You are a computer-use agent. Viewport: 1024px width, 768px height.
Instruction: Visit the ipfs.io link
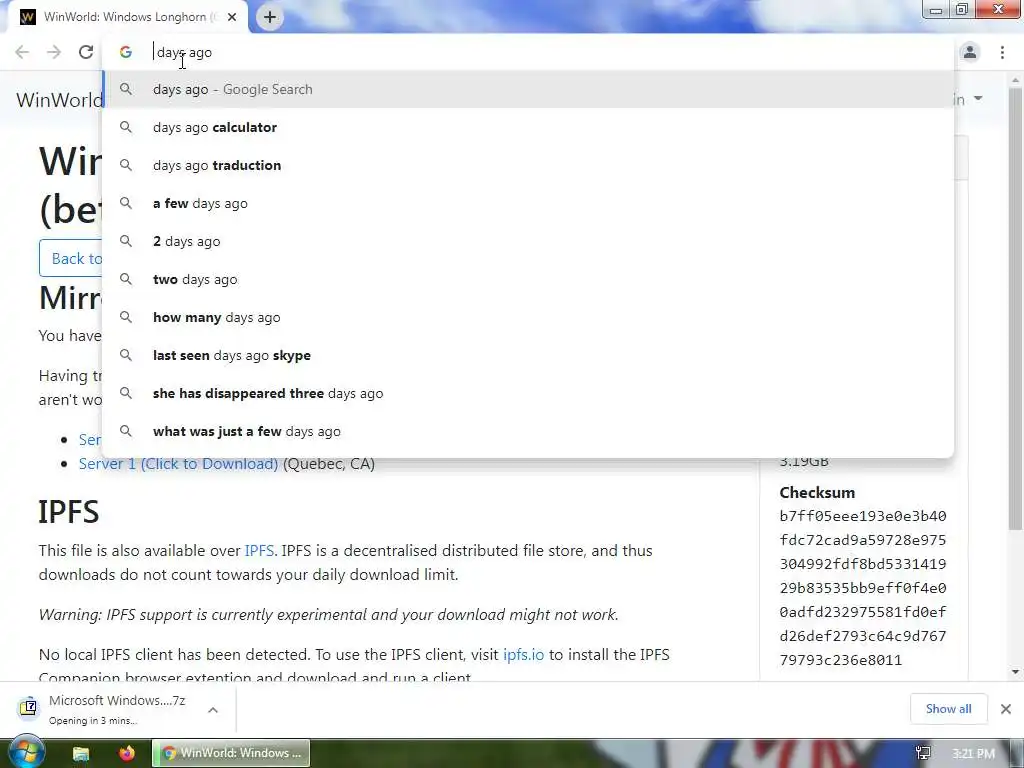pyautogui.click(x=523, y=654)
